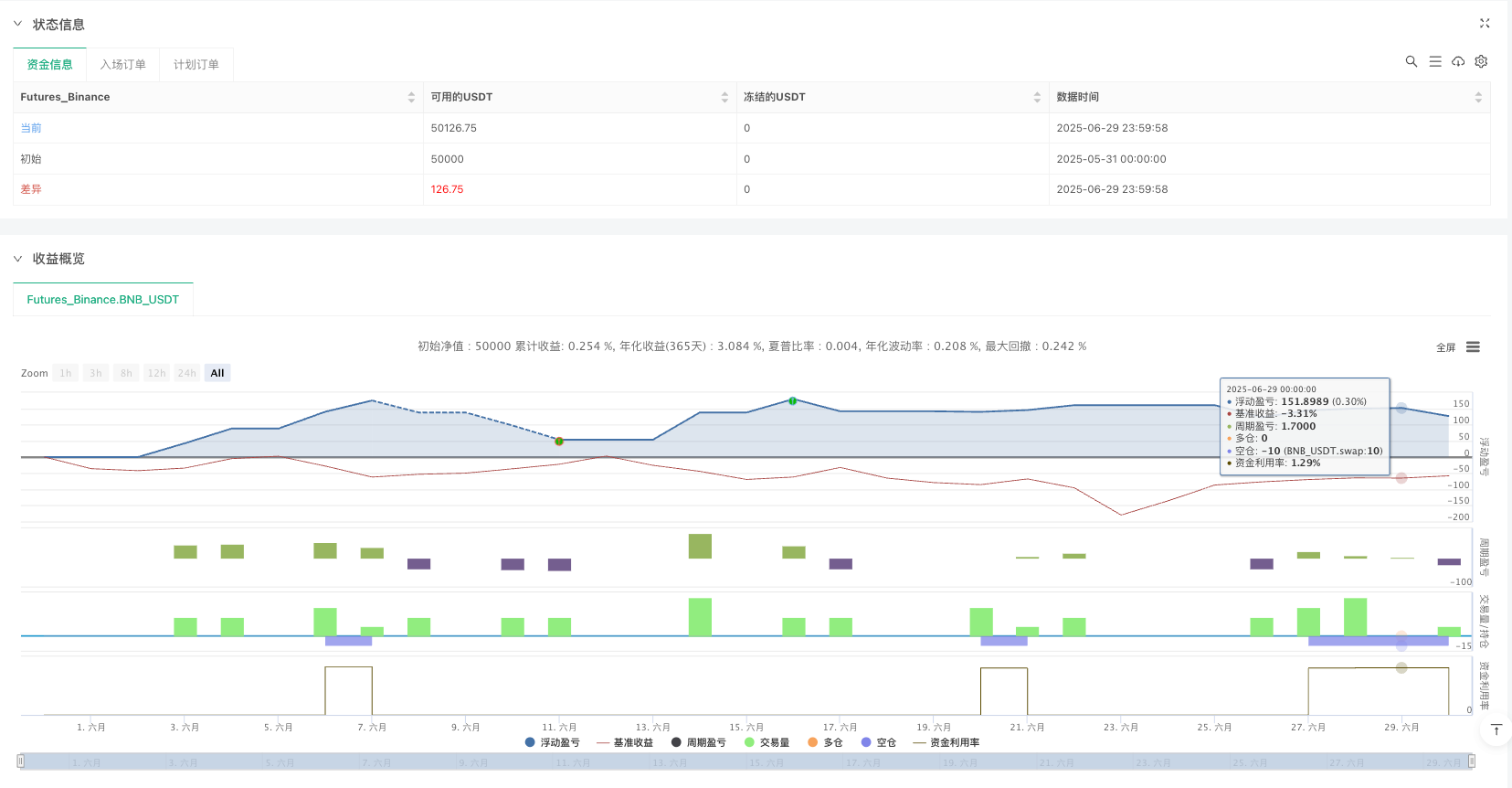Click the expand icon in the status panel corner

tap(1484, 24)
